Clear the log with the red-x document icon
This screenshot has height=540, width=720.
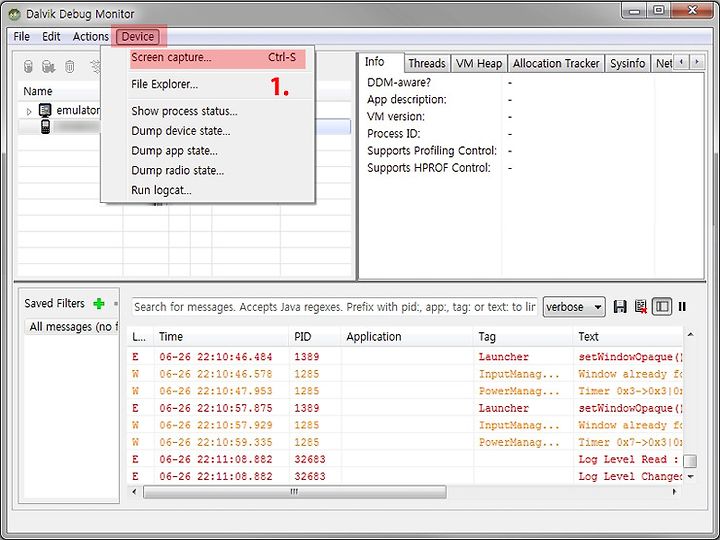tap(641, 307)
